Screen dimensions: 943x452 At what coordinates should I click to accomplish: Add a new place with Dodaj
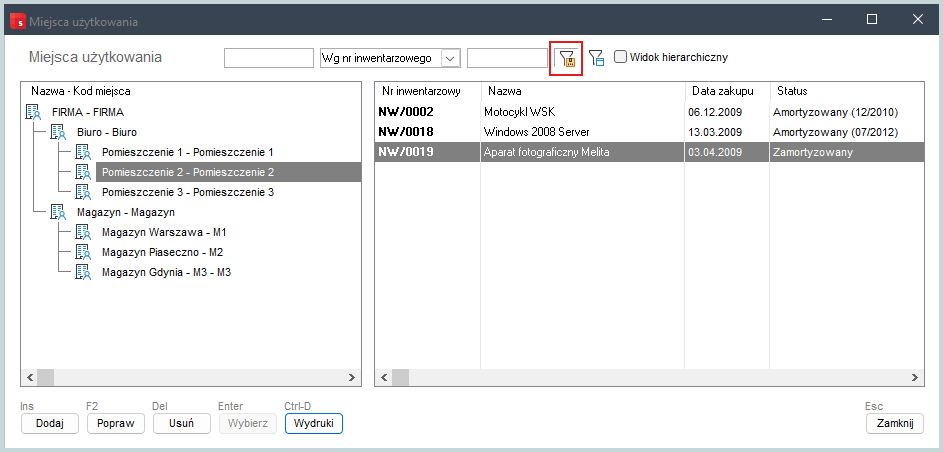point(49,423)
